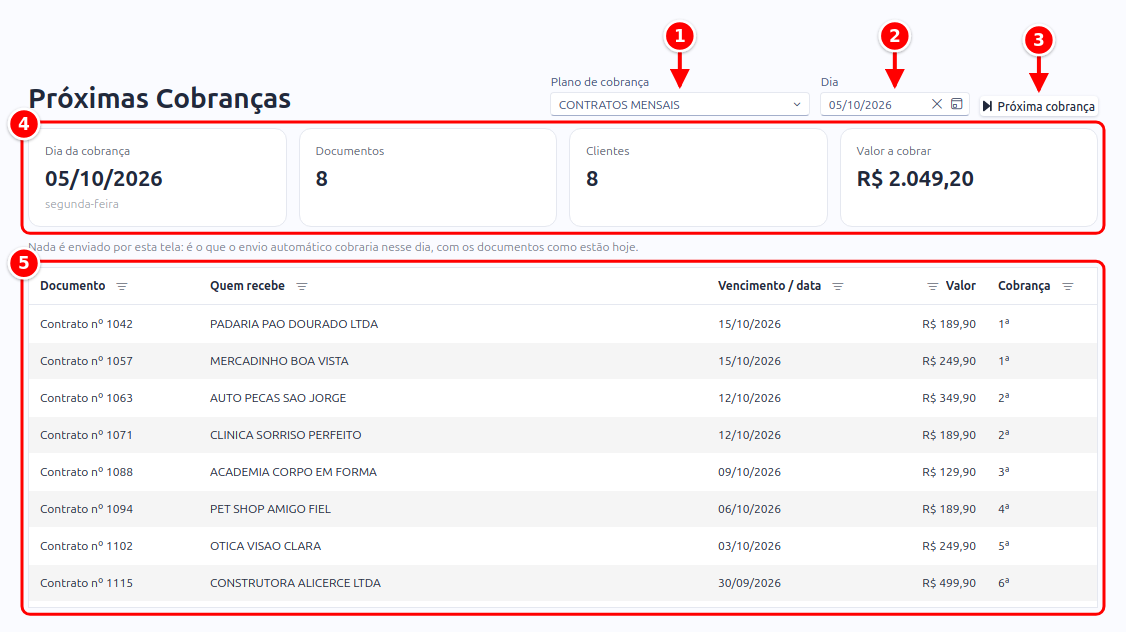This screenshot has width=1126, height=632.
Task: Click due date 30/09/2026
Action: 749,583
